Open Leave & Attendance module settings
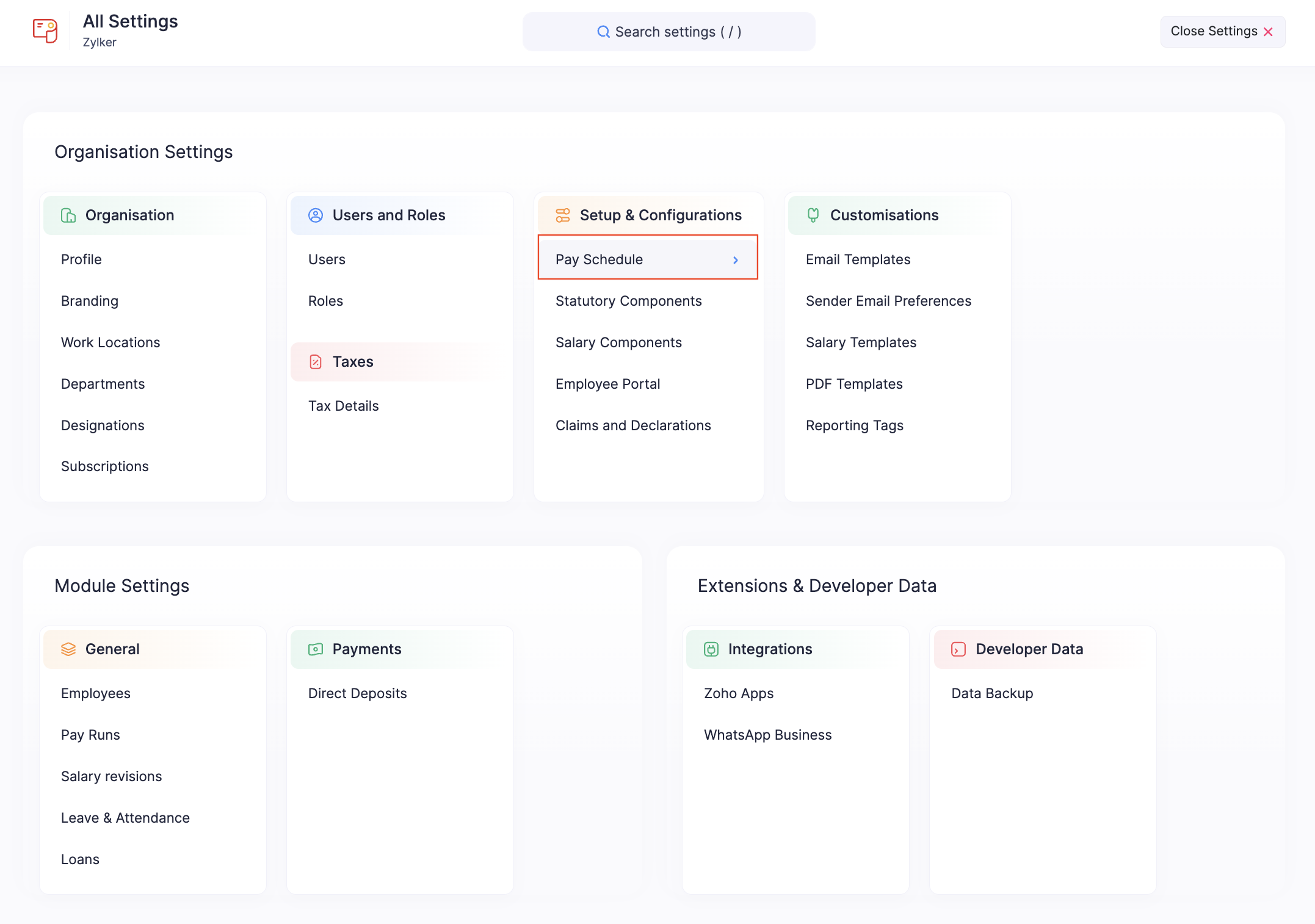Screen dimensions: 1315x924 tap(125, 818)
